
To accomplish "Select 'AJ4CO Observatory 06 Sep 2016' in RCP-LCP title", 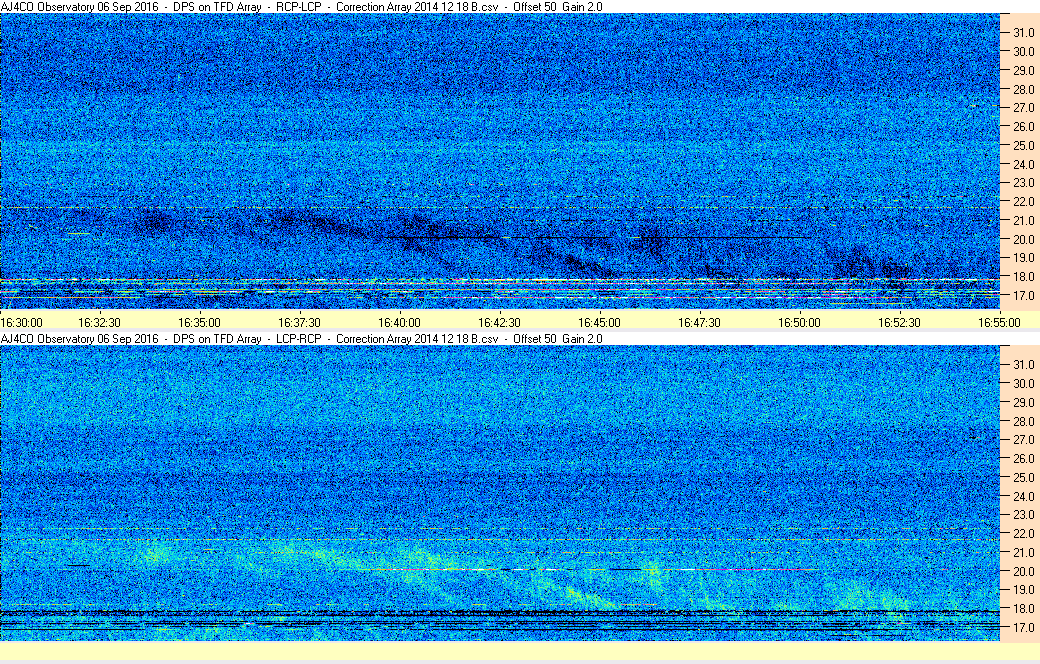I will click(x=80, y=7).
